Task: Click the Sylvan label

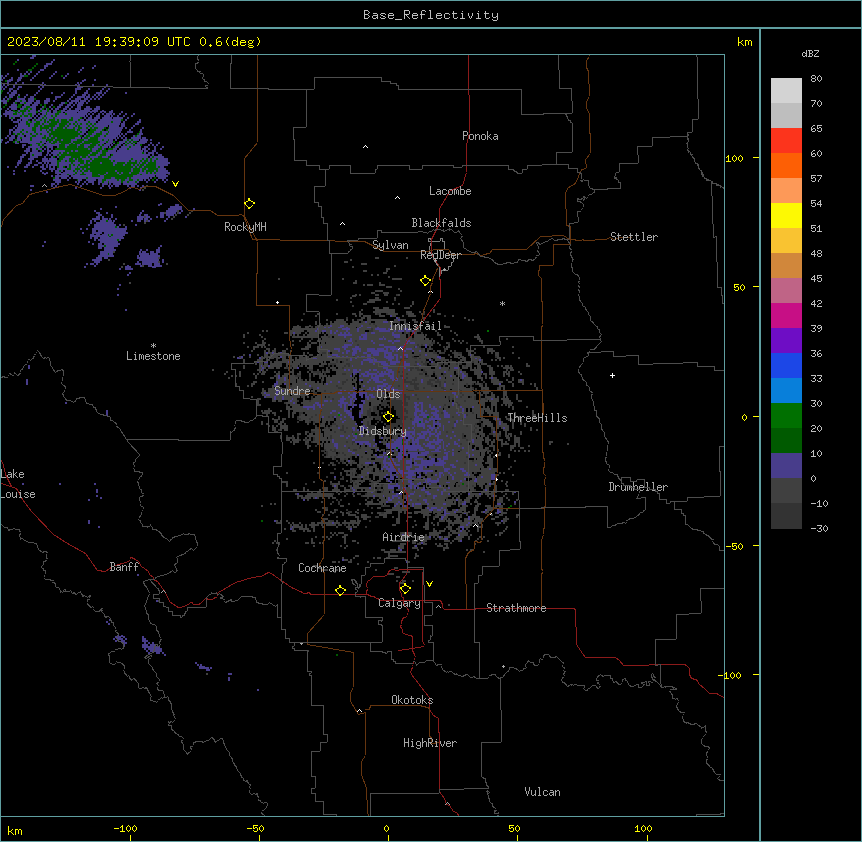Action: point(390,245)
